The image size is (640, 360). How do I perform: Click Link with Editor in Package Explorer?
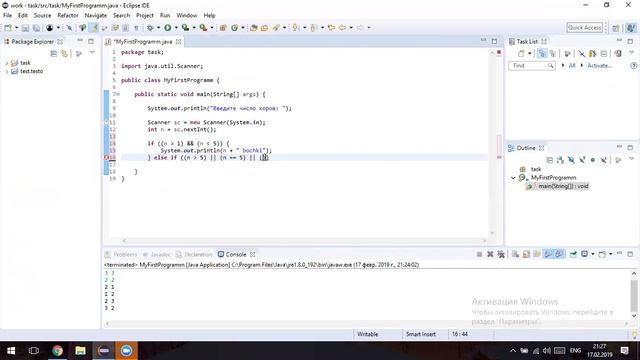[64, 53]
